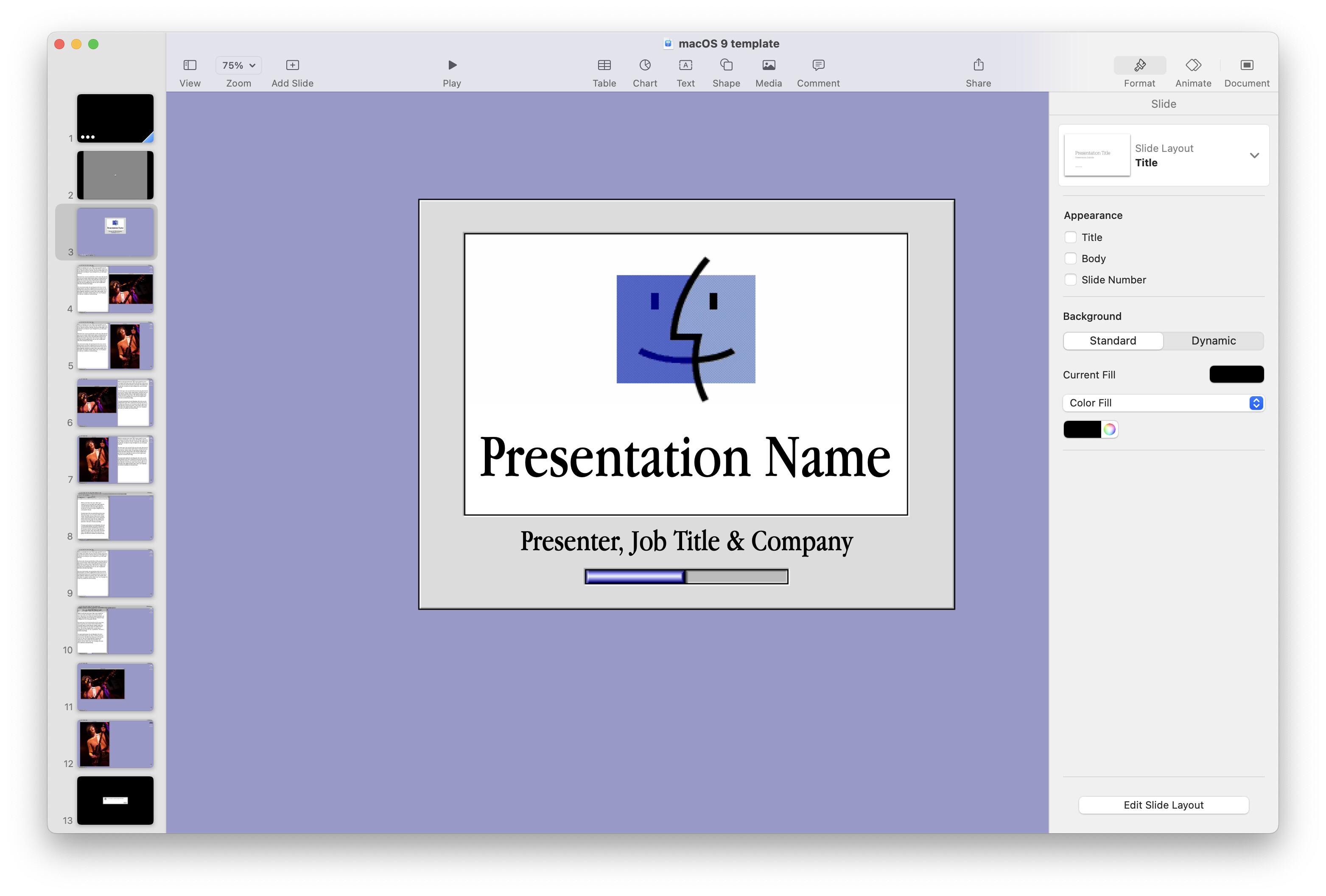1326x896 pixels.
Task: Click the Add Slide icon
Action: click(x=292, y=65)
